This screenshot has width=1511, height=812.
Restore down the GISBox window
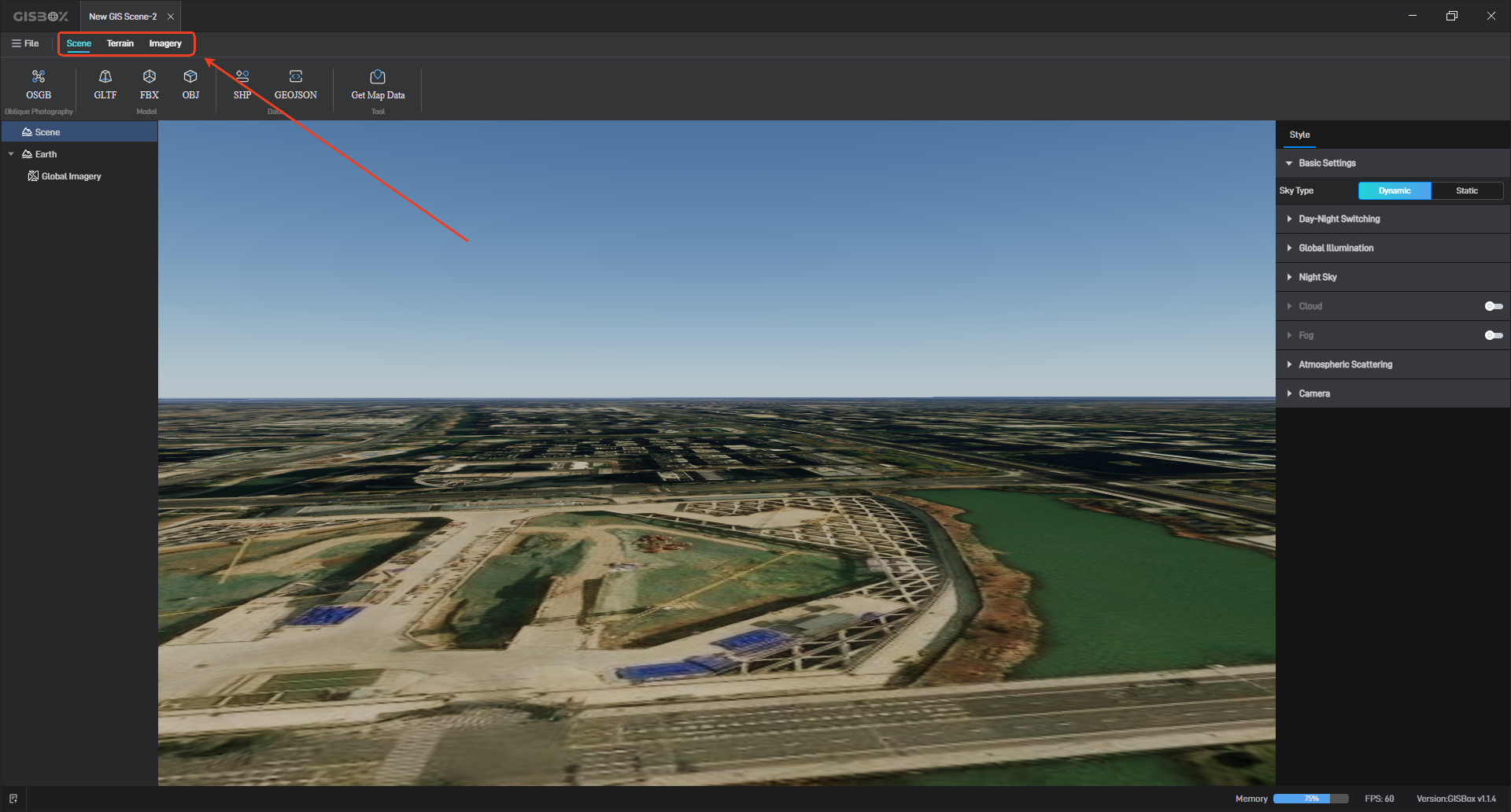click(1452, 16)
